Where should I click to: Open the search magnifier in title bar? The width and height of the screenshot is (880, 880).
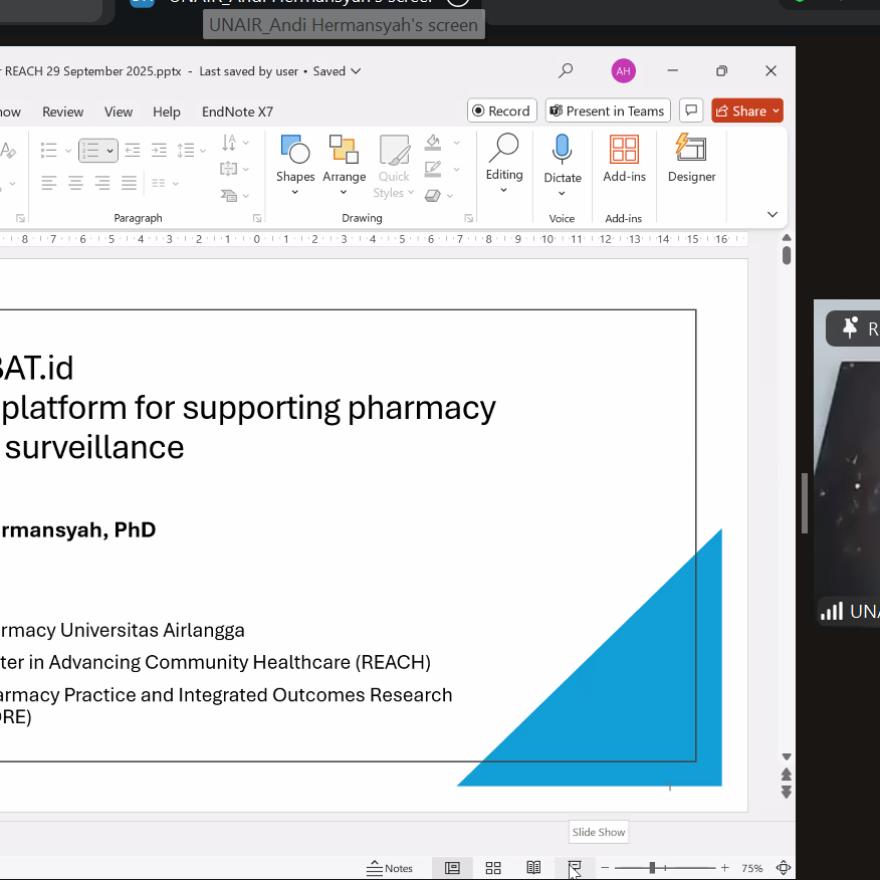pos(566,71)
